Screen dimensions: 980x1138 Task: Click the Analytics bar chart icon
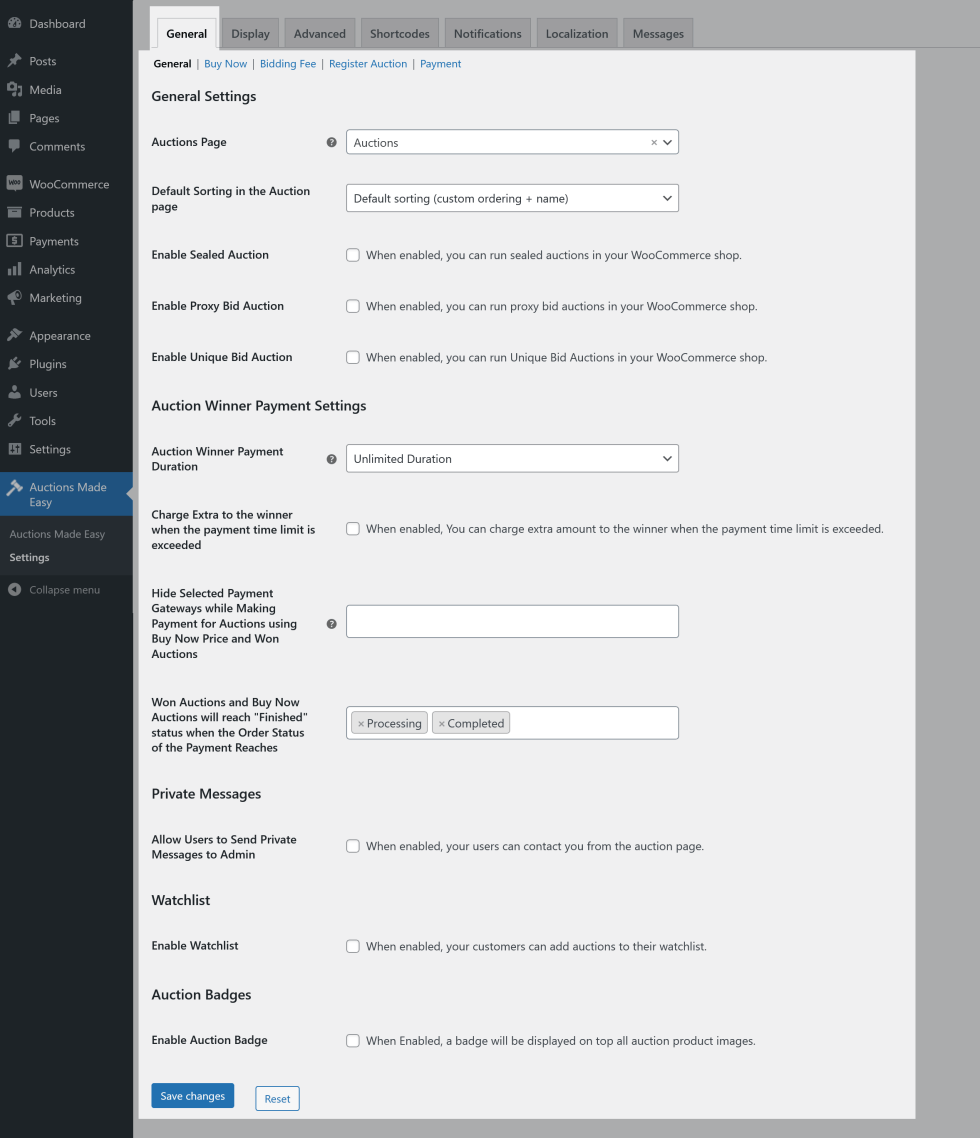(14, 270)
